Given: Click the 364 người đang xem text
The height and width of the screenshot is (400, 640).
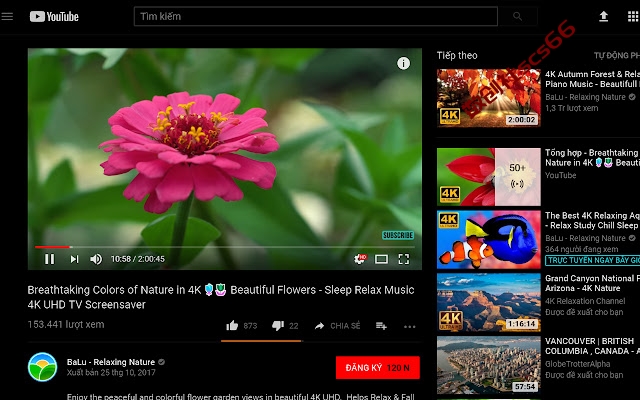Looking at the screenshot, I should point(581,249).
